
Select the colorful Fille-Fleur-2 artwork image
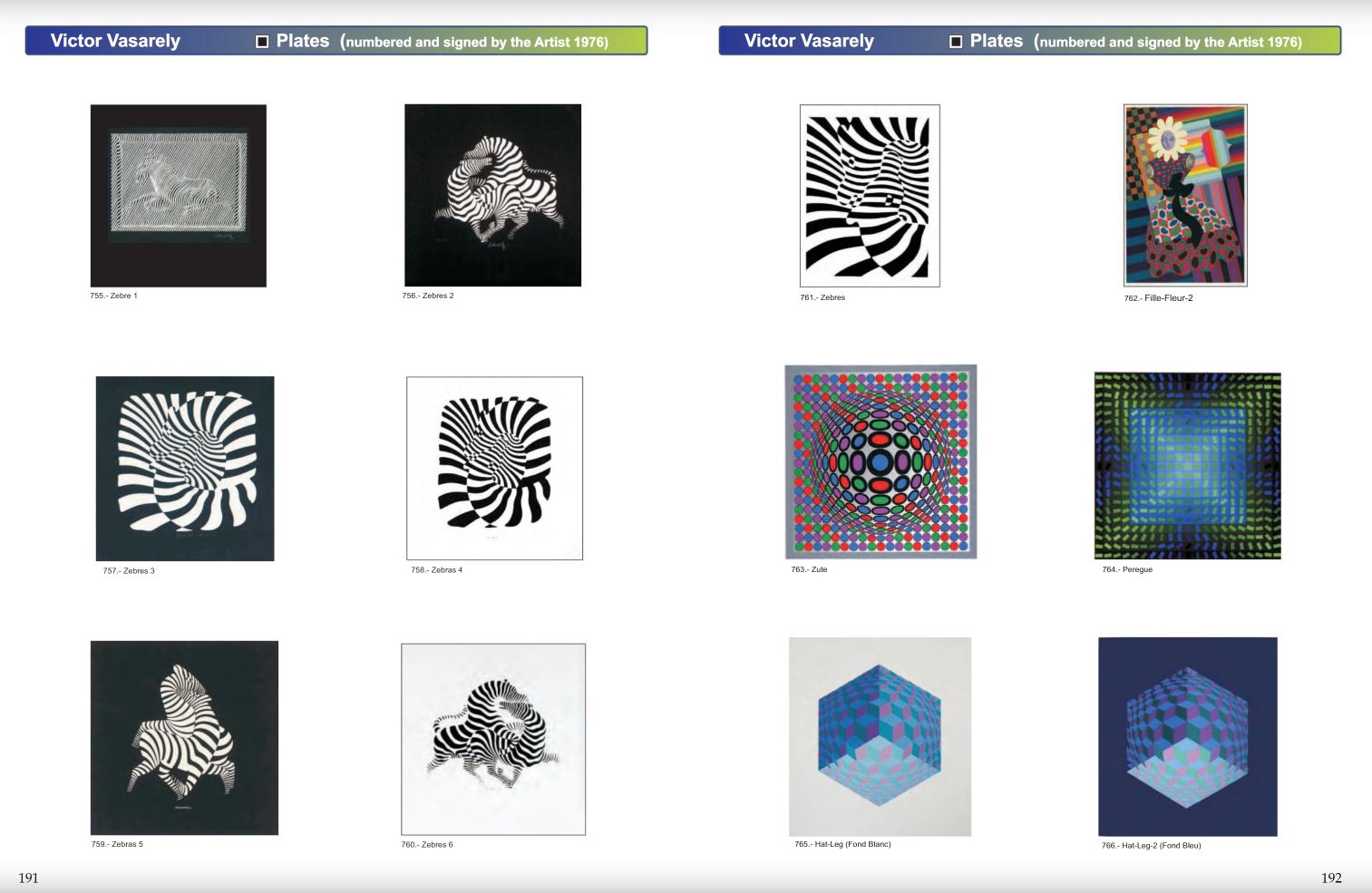(1185, 195)
